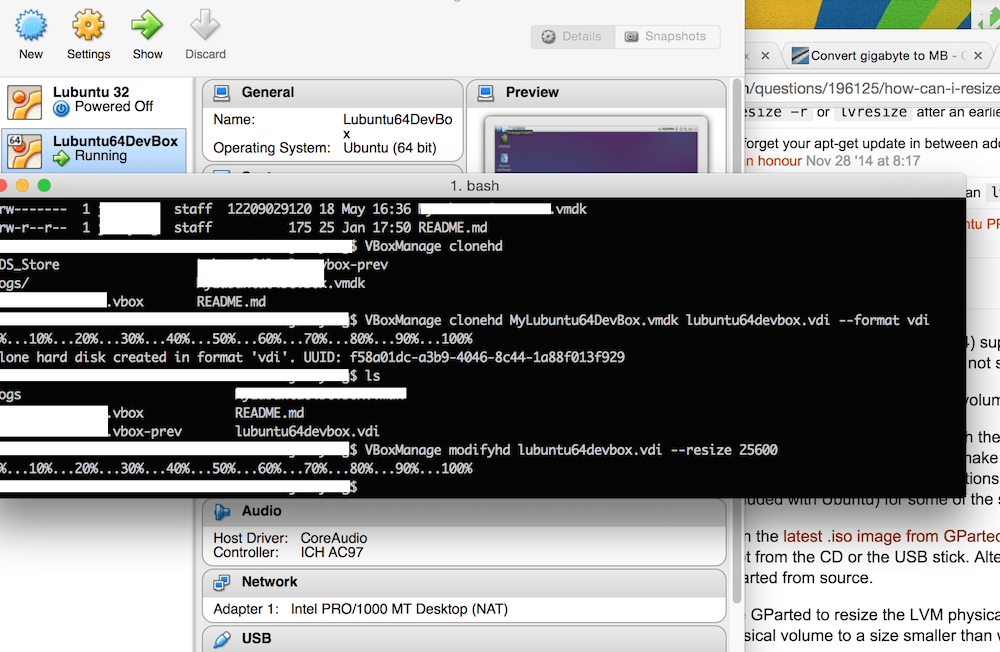Click the '1. bash' terminal title

[474, 186]
